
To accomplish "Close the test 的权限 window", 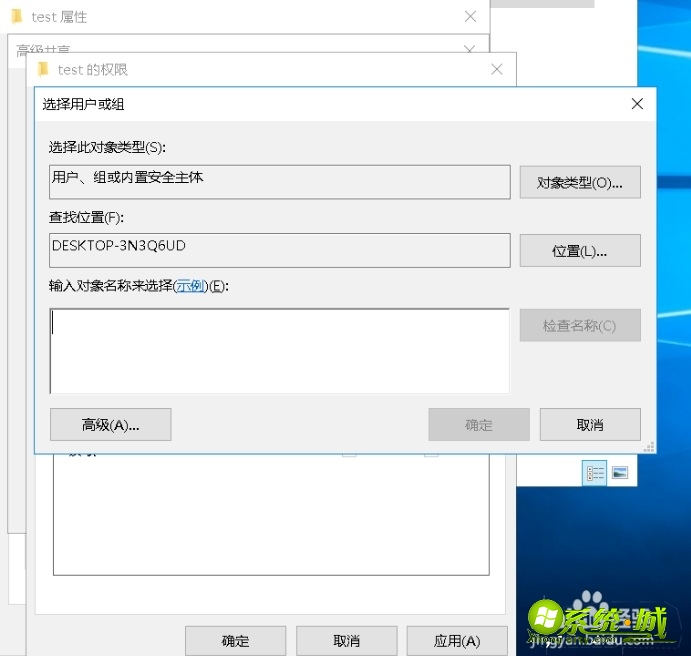I will point(497,69).
